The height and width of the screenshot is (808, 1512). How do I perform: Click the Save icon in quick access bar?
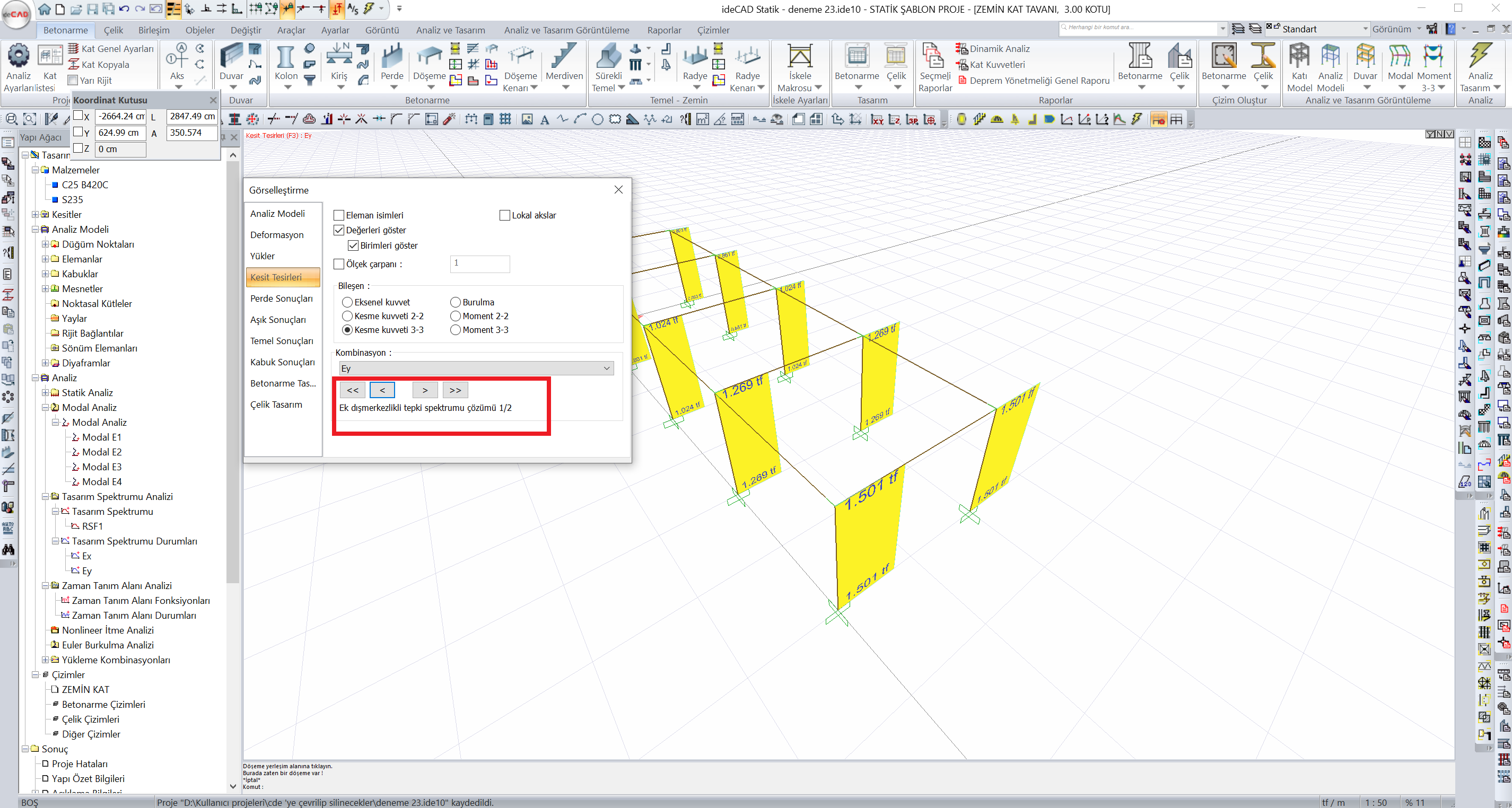pyautogui.click(x=92, y=9)
